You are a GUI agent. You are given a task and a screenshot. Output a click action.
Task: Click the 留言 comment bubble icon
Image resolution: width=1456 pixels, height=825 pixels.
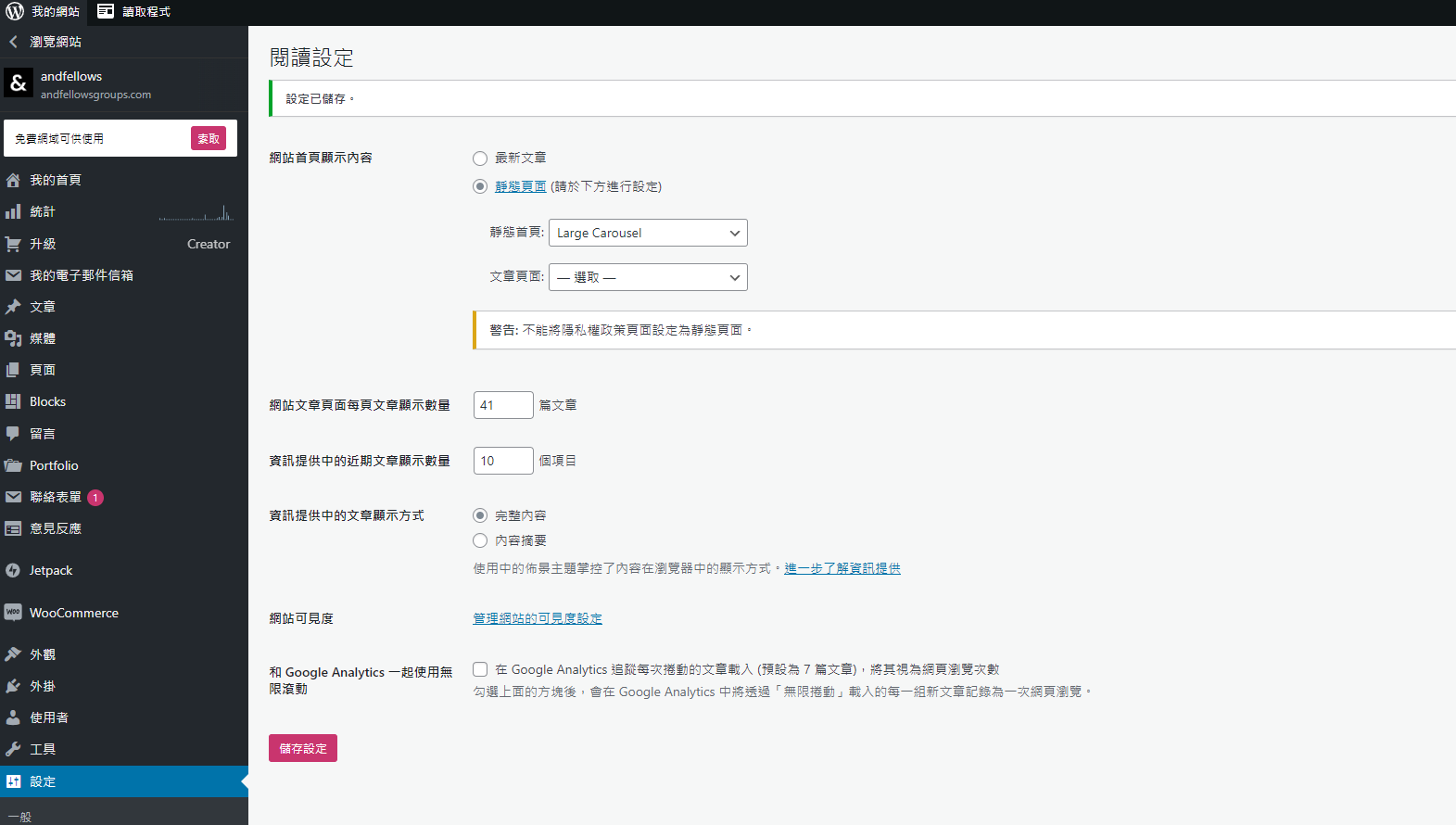pos(13,433)
